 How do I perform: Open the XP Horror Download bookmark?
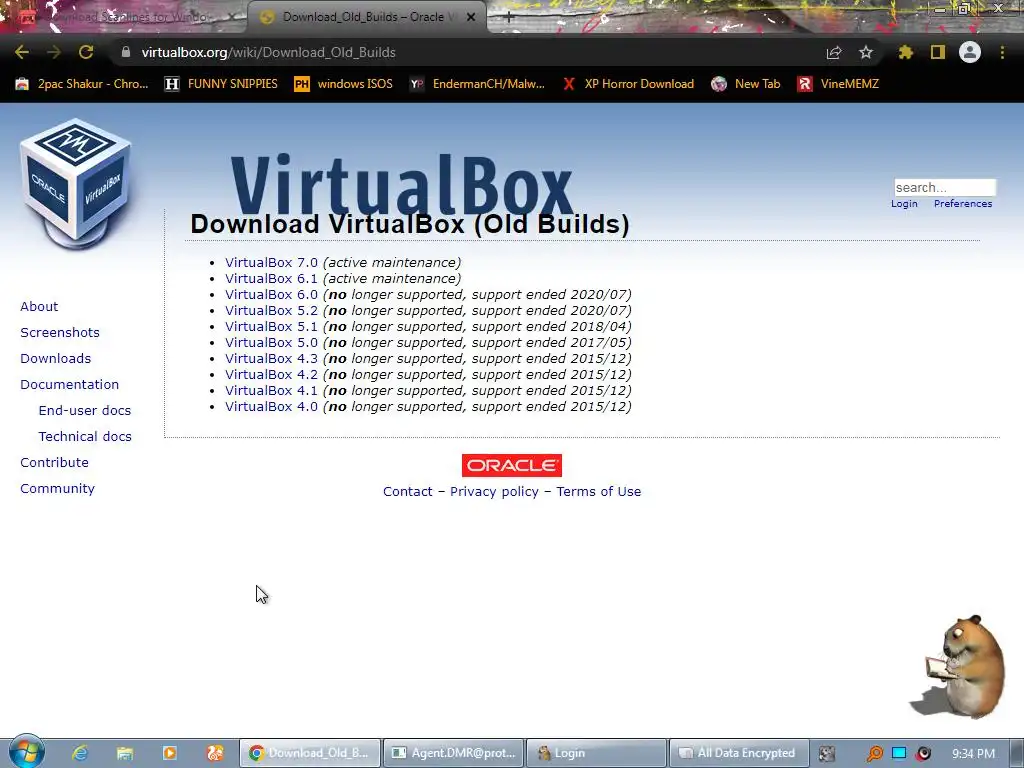pos(628,84)
